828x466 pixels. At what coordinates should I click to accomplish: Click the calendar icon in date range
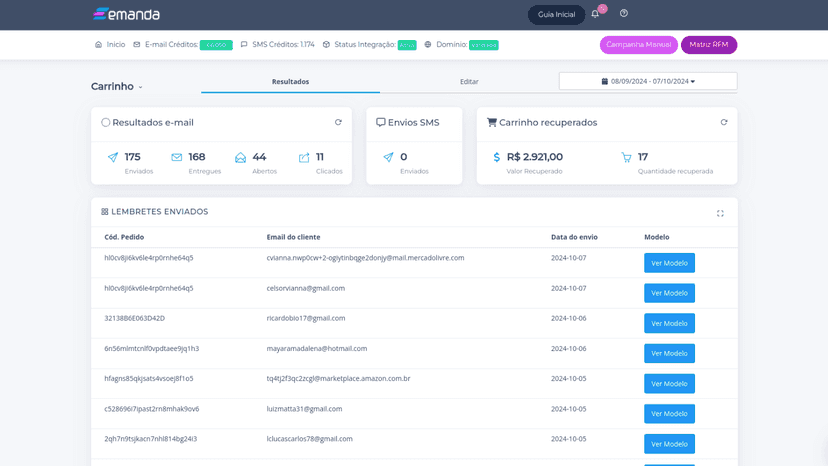[605, 81]
